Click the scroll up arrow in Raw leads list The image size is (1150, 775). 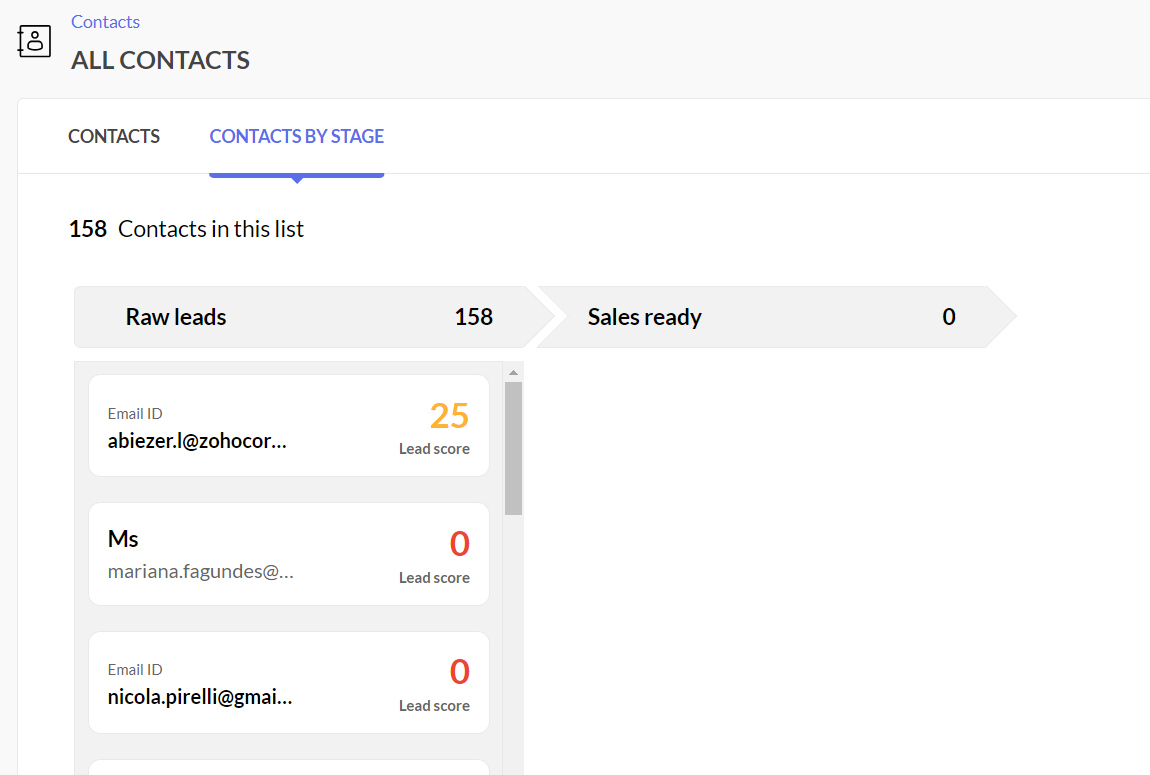click(513, 373)
